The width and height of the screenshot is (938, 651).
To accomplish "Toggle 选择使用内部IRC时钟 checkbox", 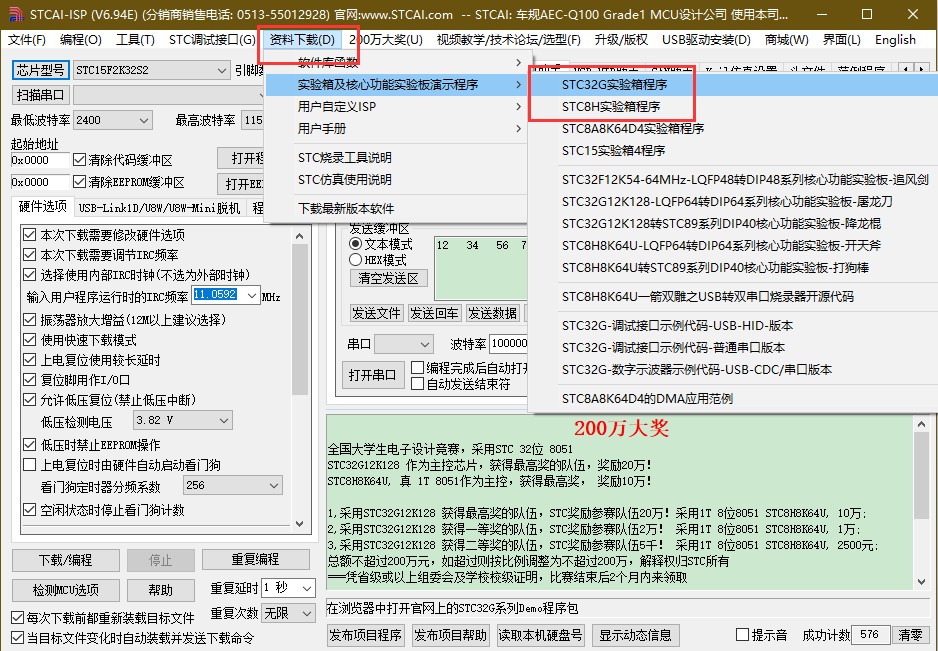I will tap(29, 275).
